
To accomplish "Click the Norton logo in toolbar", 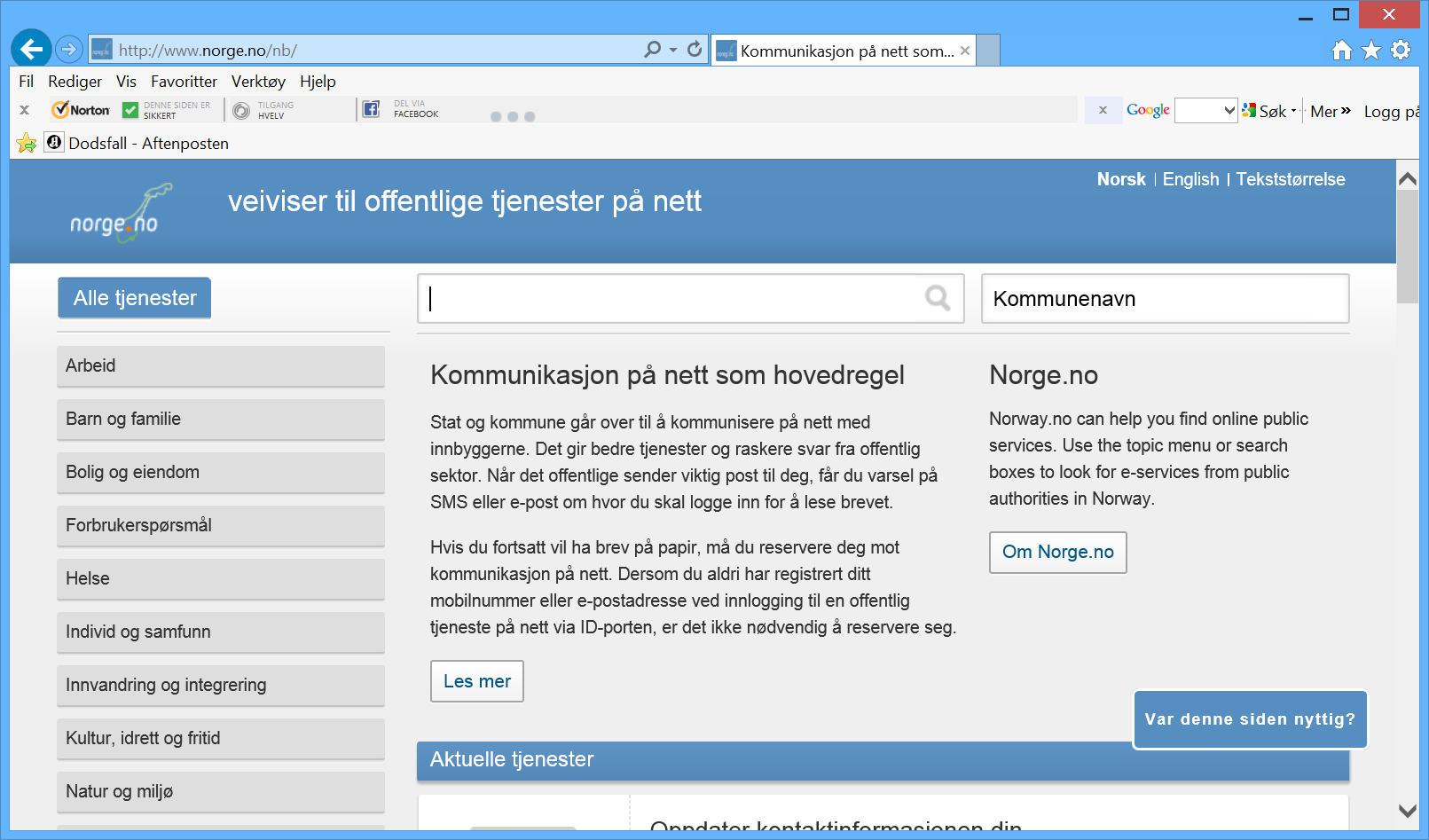I will 81,110.
